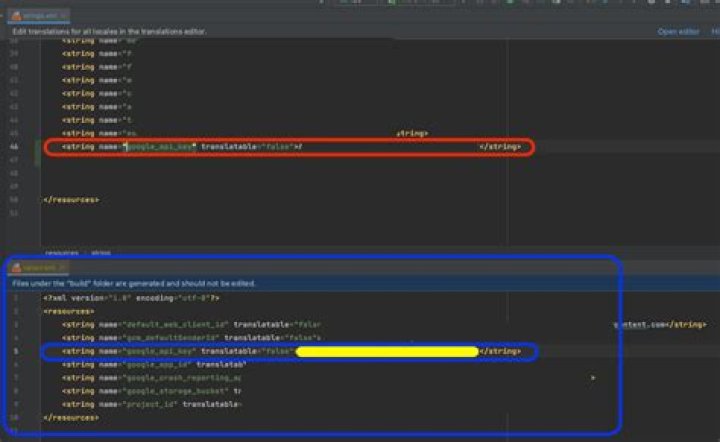The width and height of the screenshot is (720, 442).
Task: Click the Open editor link
Action: pyautogui.click(x=678, y=32)
